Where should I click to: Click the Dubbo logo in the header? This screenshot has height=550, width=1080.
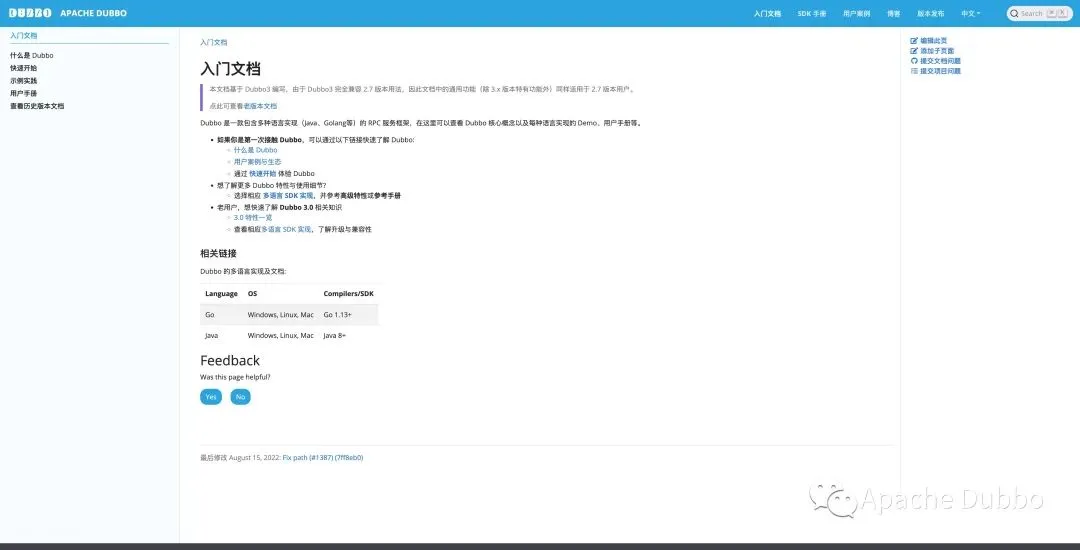point(30,13)
